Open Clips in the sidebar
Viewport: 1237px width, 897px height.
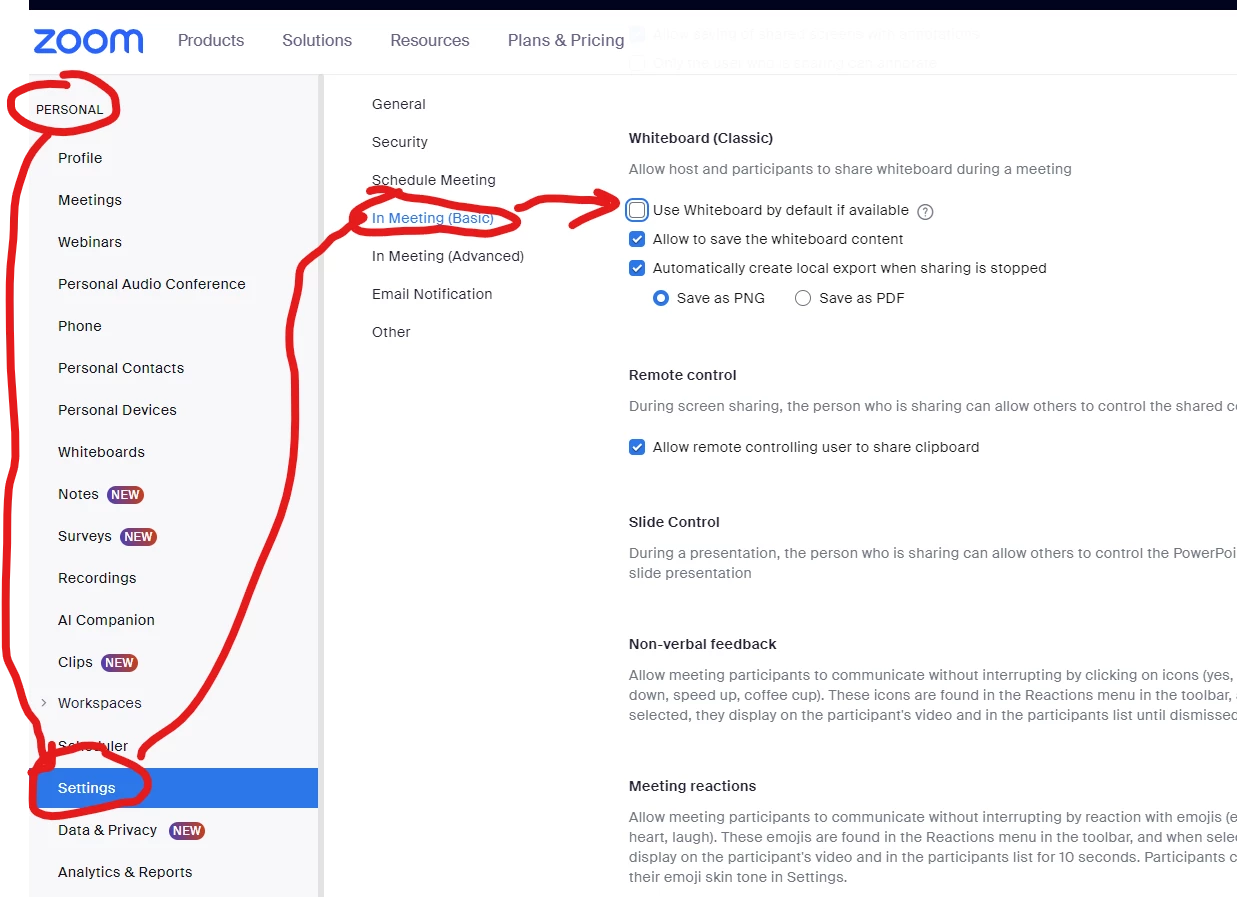[x=75, y=662]
